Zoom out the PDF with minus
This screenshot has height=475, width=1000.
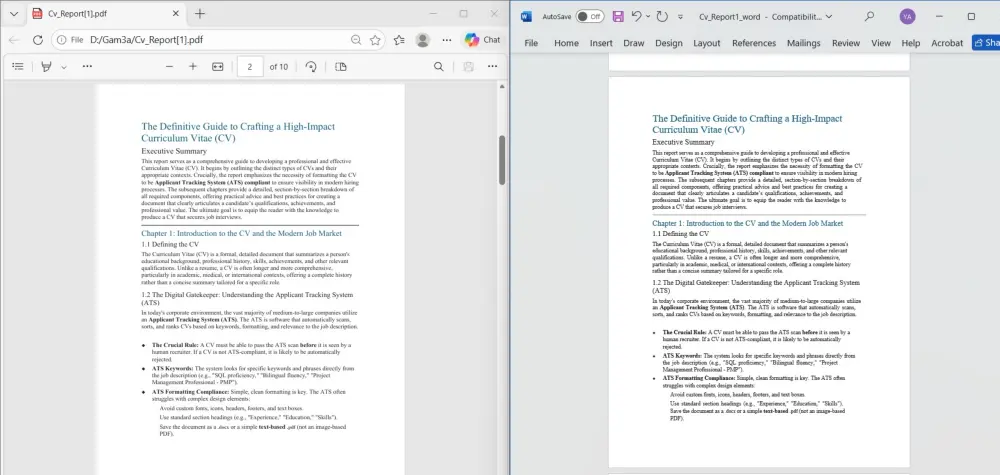pos(169,66)
